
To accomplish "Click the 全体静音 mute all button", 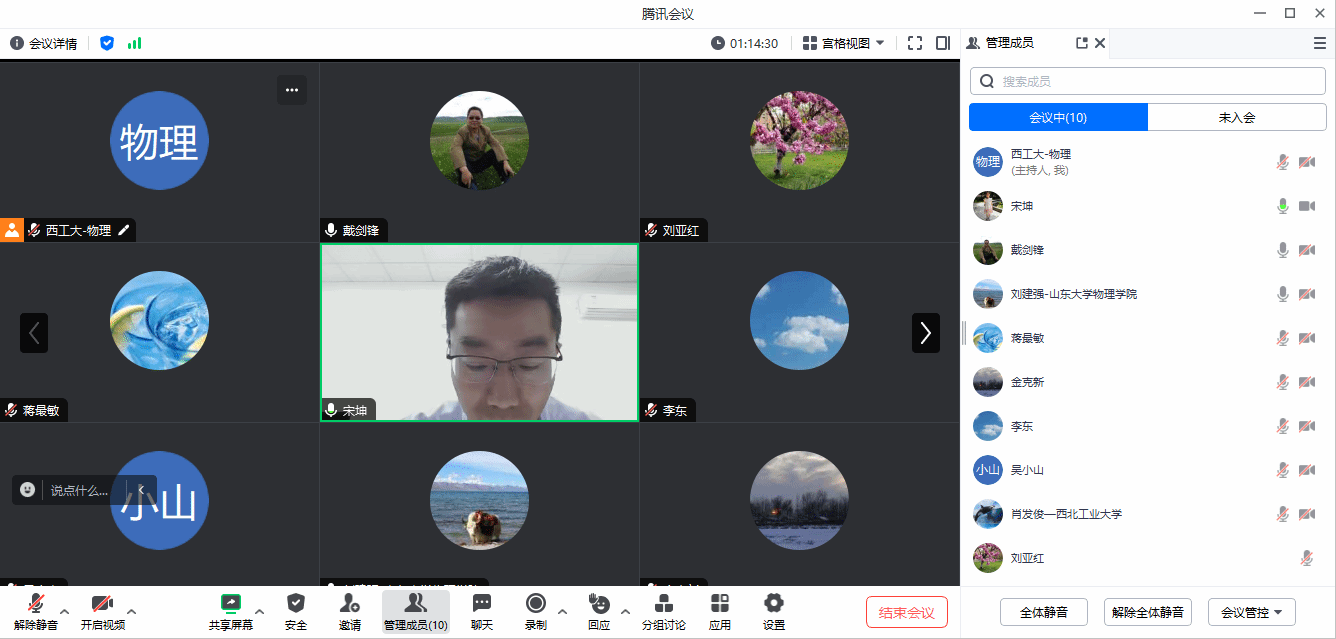I will [1044, 612].
